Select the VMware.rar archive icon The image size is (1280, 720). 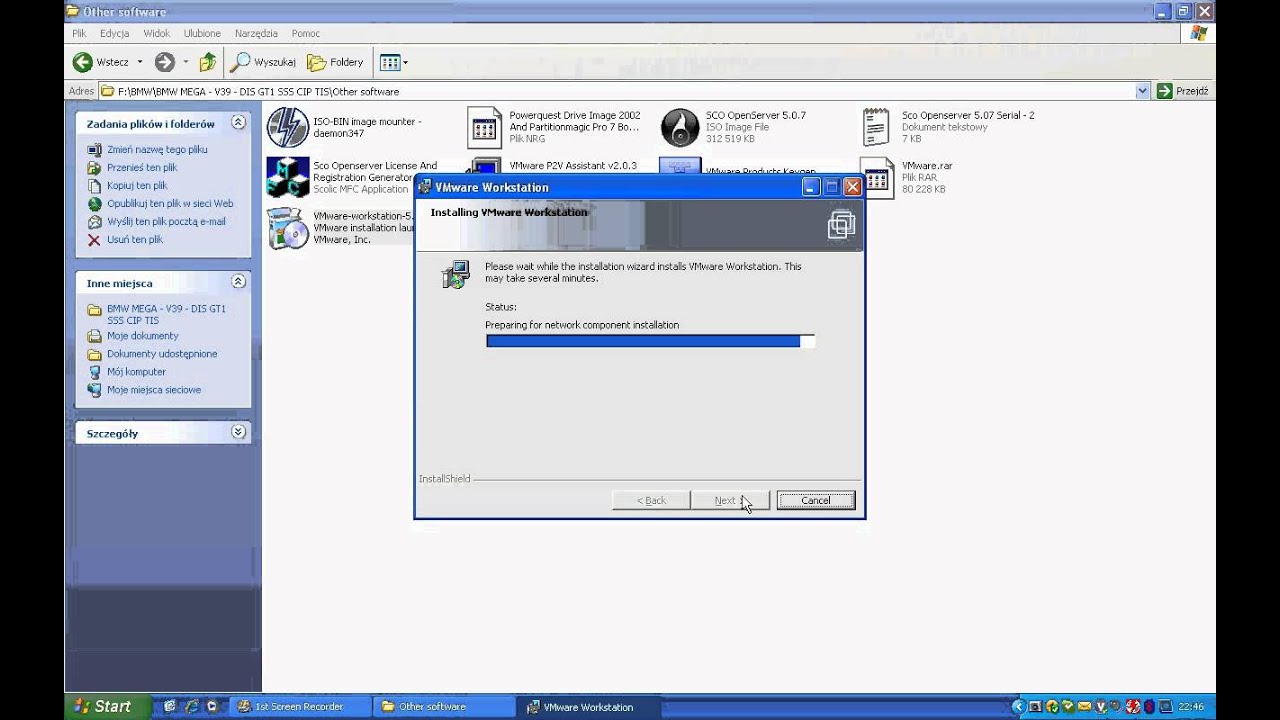point(876,177)
